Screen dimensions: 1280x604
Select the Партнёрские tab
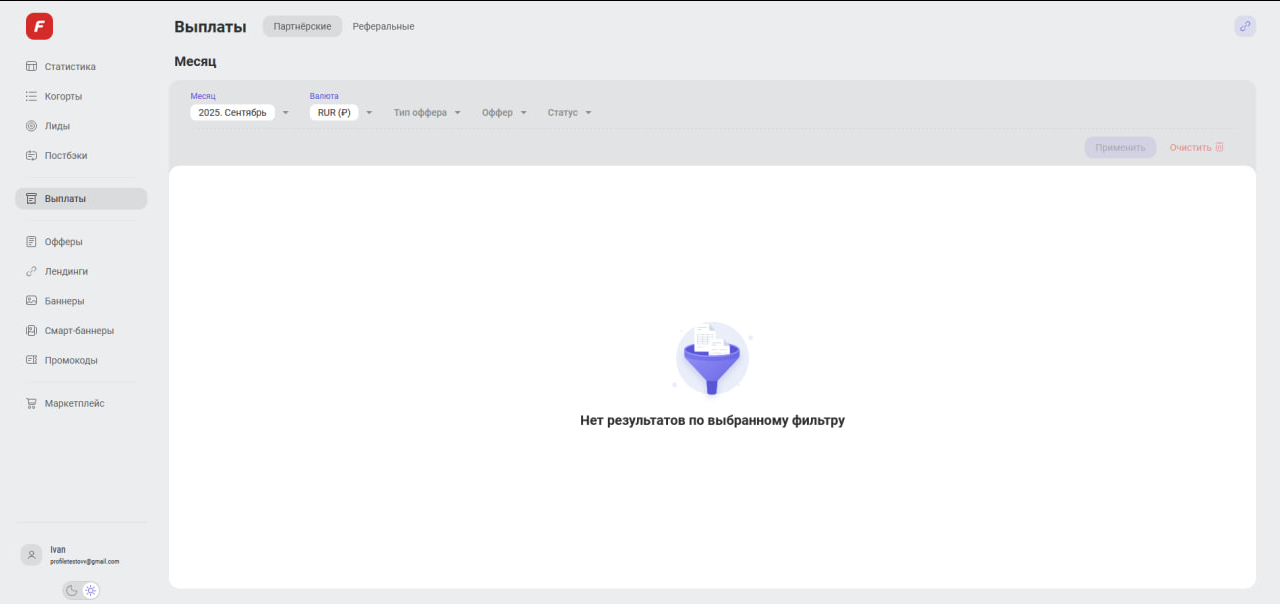(x=302, y=27)
